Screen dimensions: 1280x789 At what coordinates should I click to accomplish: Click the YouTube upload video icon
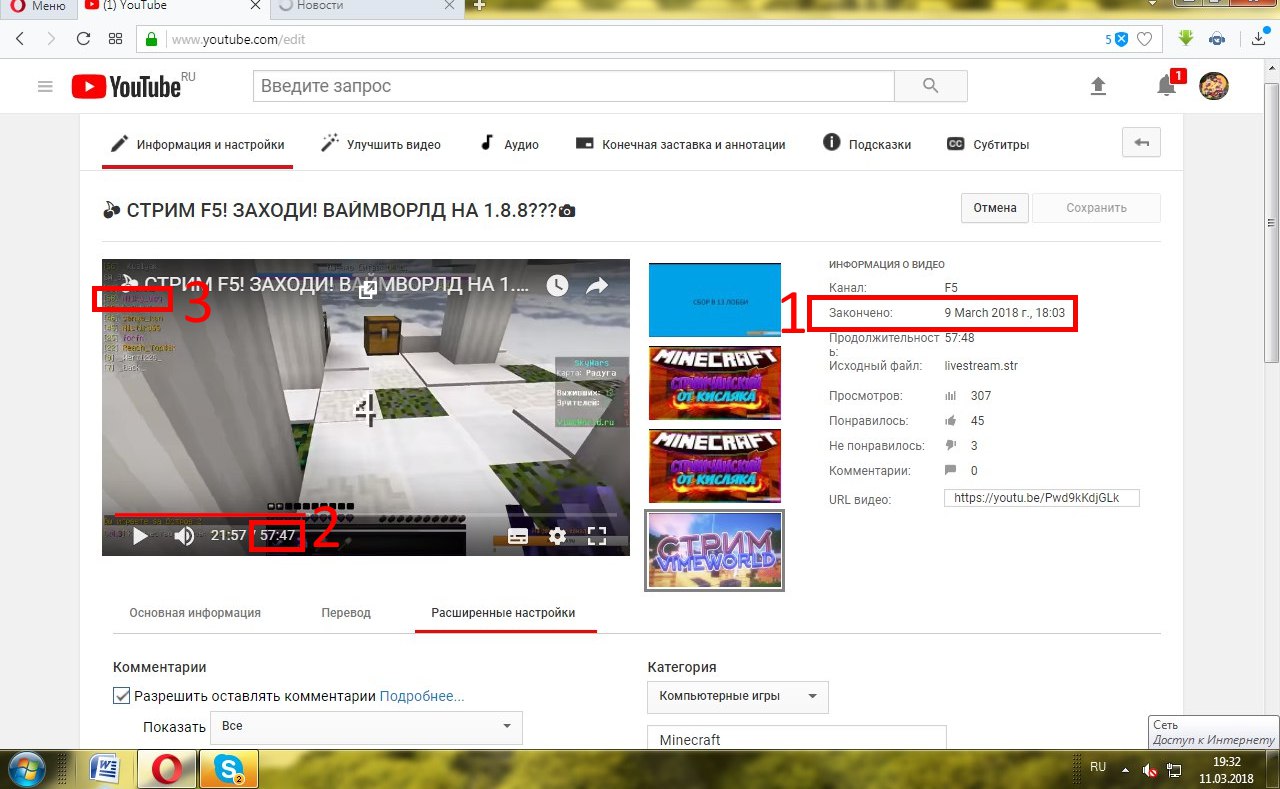click(x=1098, y=86)
